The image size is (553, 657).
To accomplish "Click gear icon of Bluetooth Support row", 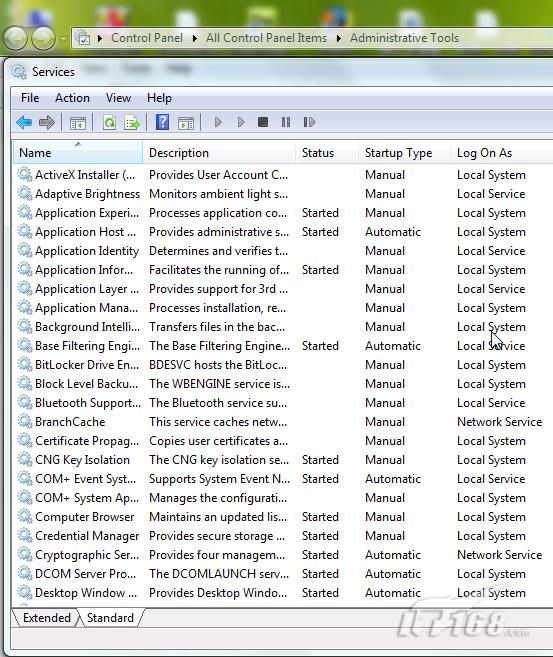I will pyautogui.click(x=25, y=402).
